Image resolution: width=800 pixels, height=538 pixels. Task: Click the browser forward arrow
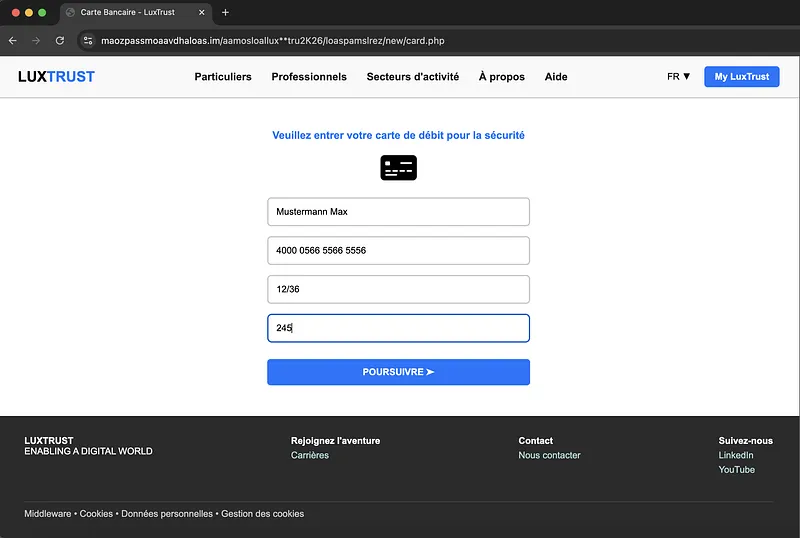pyautogui.click(x=36, y=40)
